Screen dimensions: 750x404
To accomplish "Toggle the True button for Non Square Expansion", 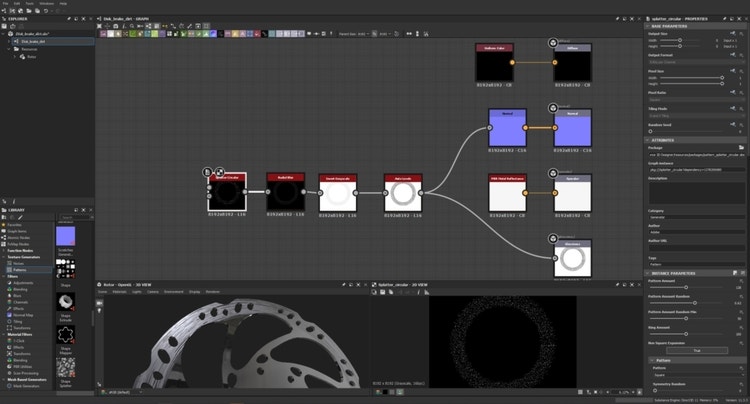I will click(x=696, y=350).
